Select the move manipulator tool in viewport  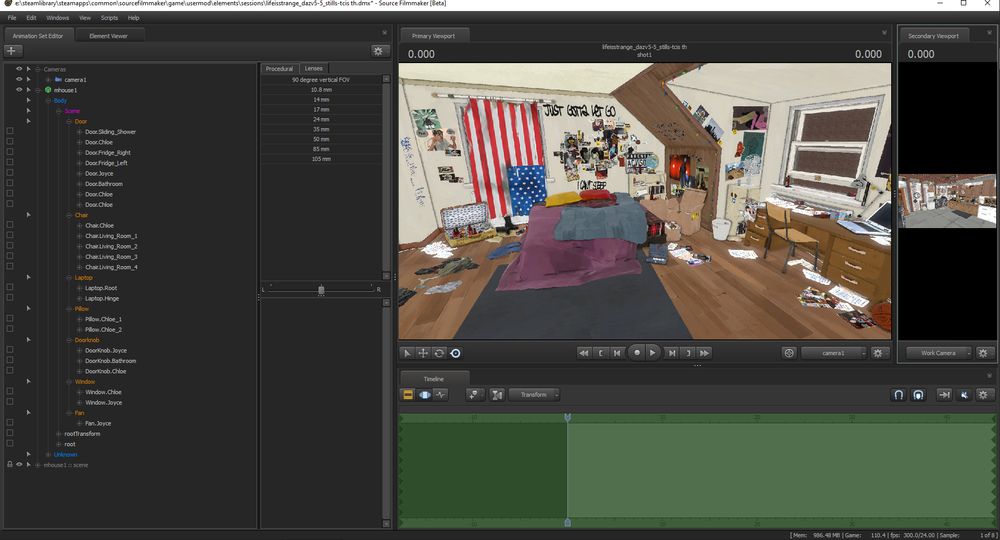pyautogui.click(x=423, y=353)
